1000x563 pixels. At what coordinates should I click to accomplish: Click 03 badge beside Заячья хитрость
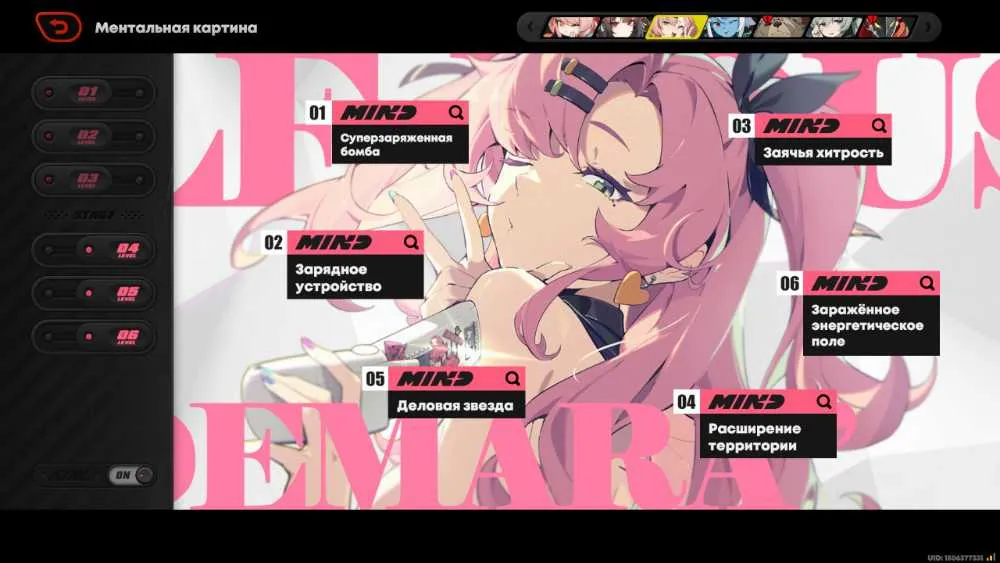[742, 126]
